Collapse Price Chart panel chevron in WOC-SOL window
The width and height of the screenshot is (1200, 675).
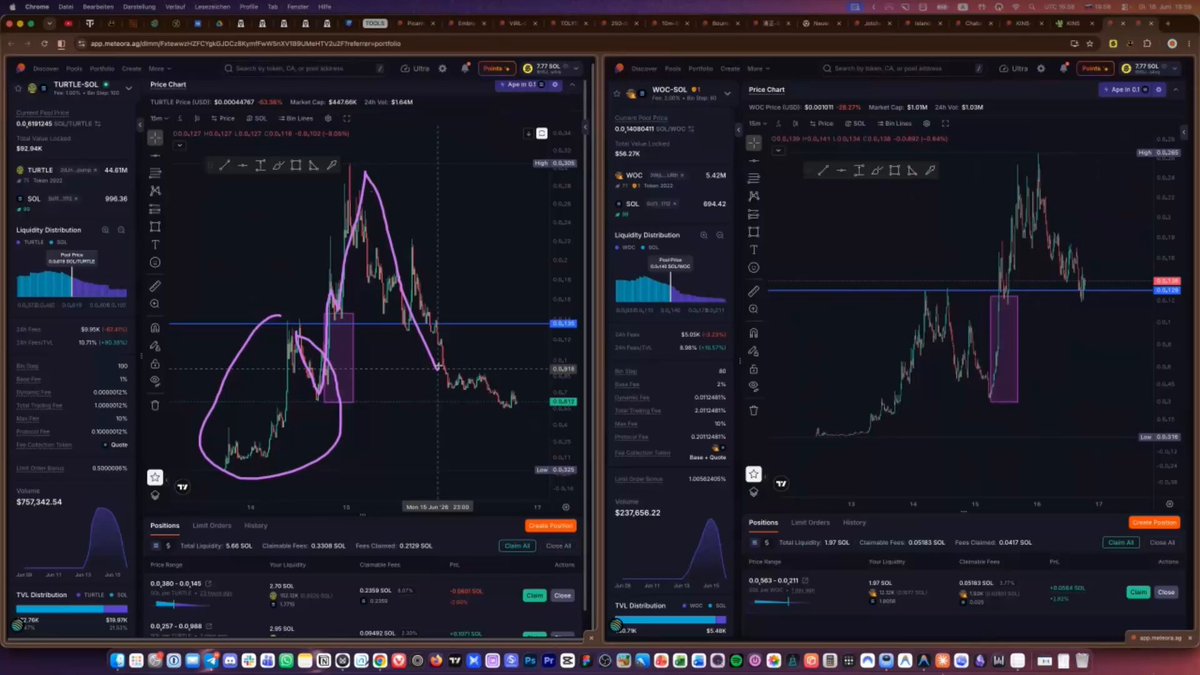point(1176,90)
